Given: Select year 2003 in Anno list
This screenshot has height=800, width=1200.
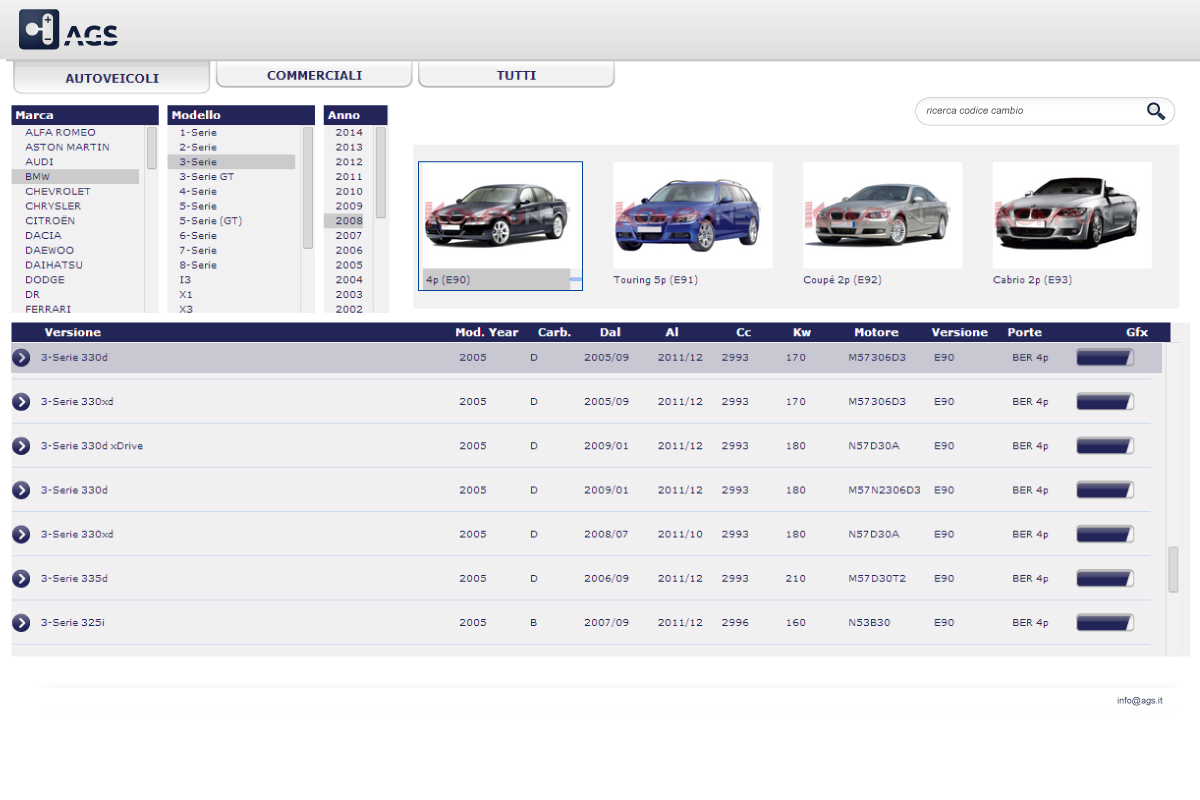Looking at the screenshot, I should pos(349,295).
